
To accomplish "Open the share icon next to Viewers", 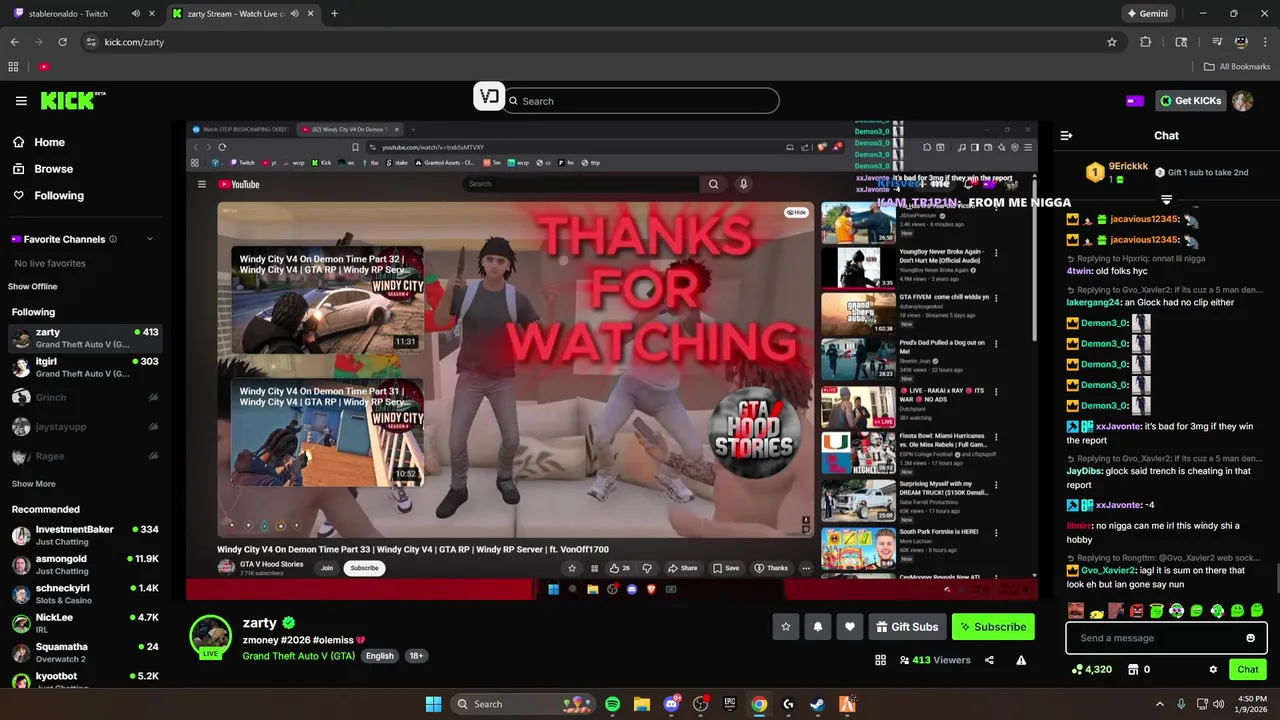I will tap(989, 660).
